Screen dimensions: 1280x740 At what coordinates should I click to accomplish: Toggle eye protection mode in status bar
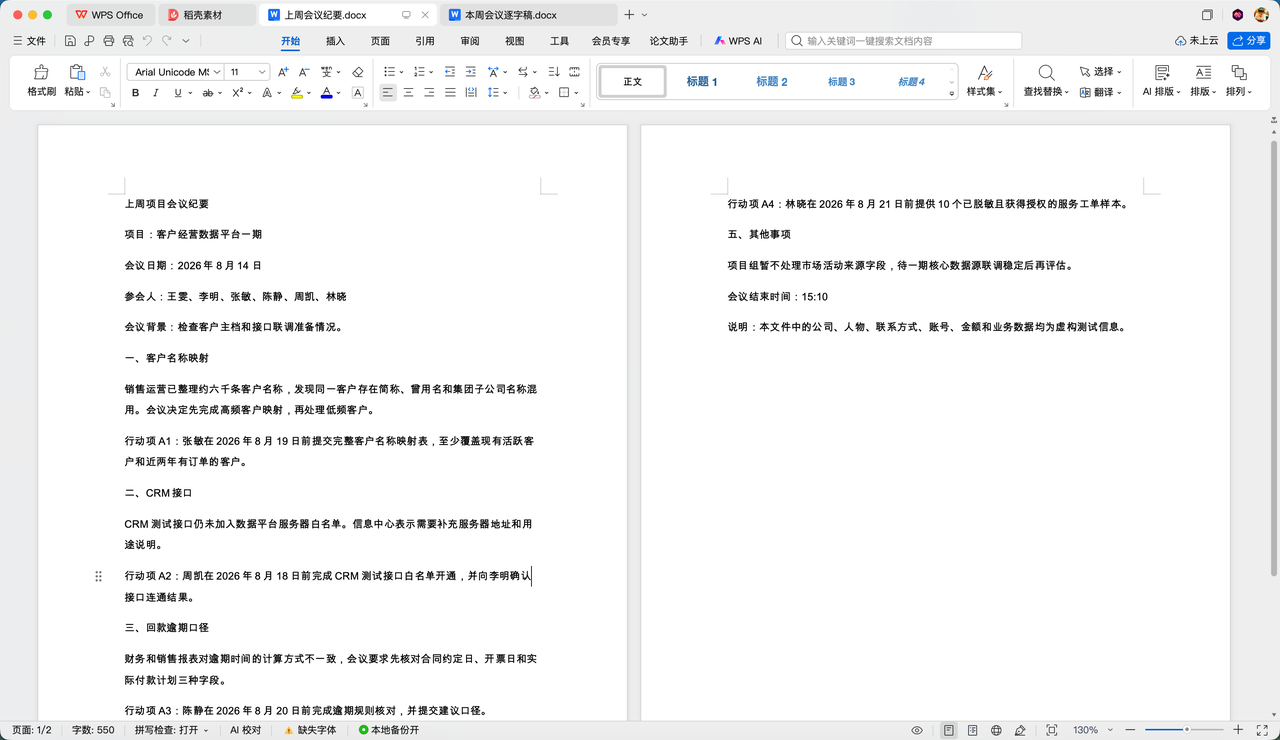(x=917, y=730)
